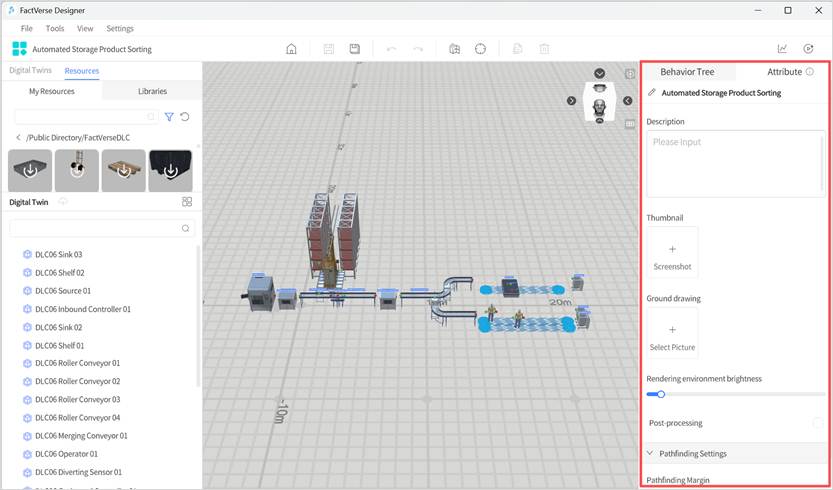Switch to the Behavior Tree tab

687,72
